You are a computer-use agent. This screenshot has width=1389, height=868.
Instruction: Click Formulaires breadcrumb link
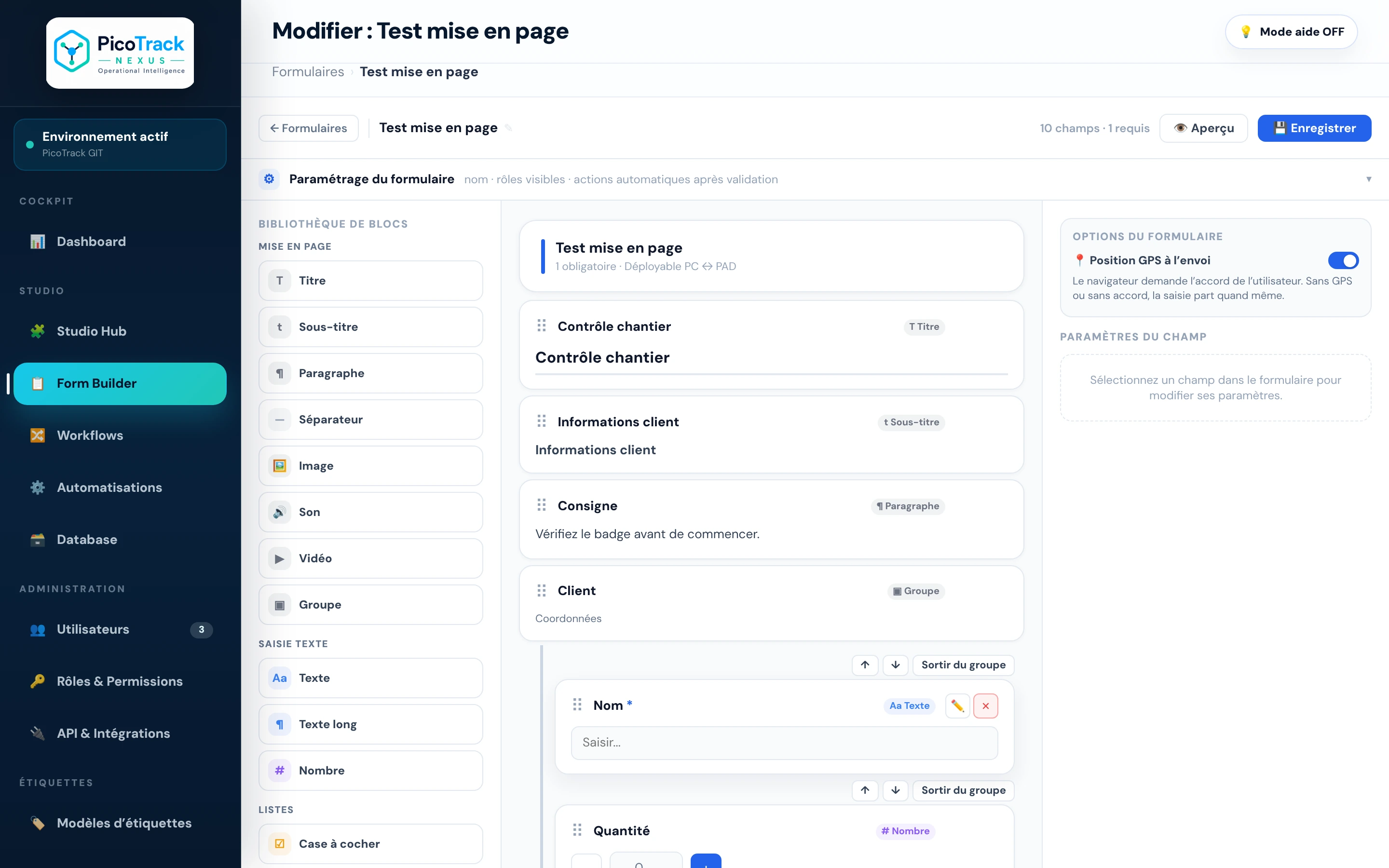coord(308,72)
